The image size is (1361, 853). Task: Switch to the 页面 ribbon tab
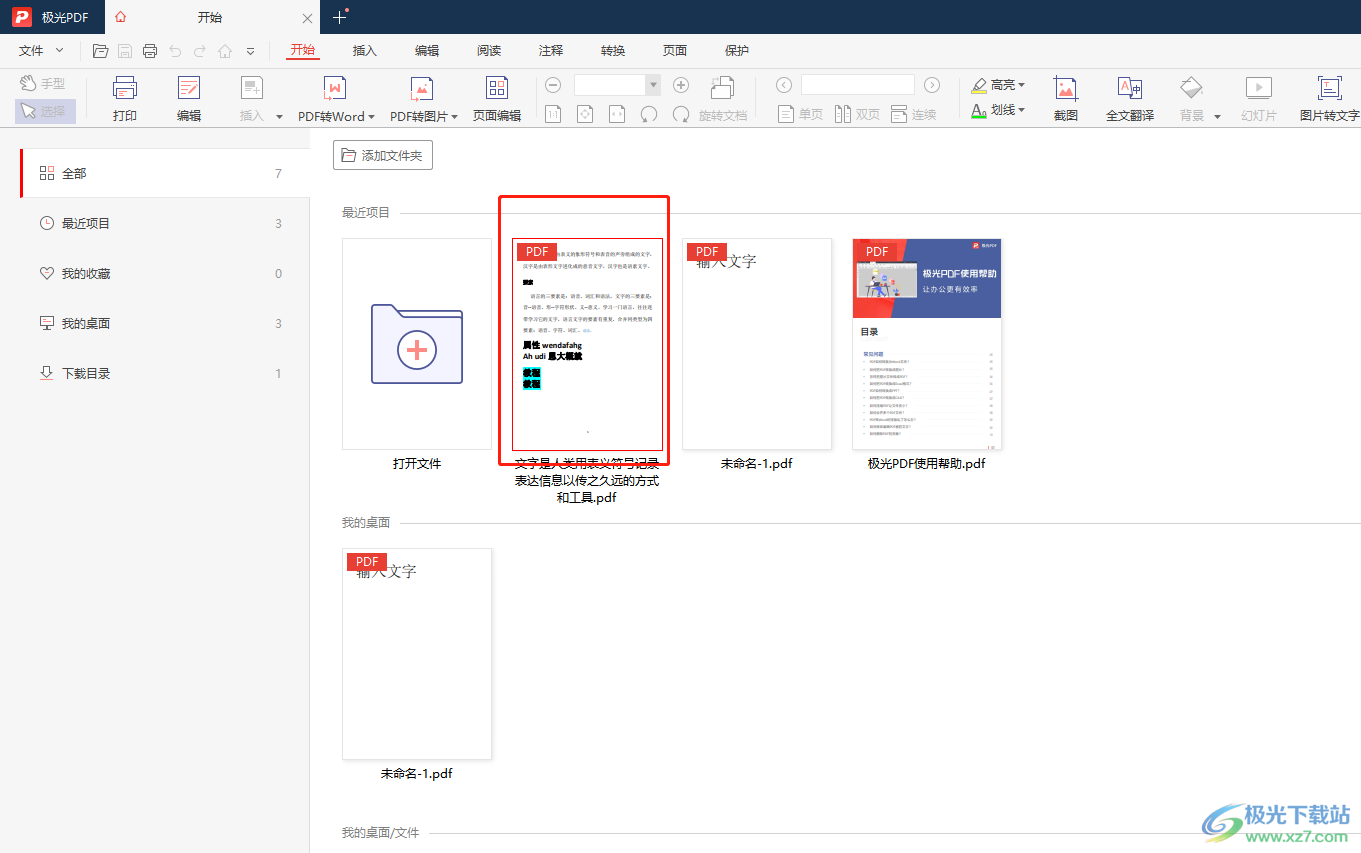675,50
